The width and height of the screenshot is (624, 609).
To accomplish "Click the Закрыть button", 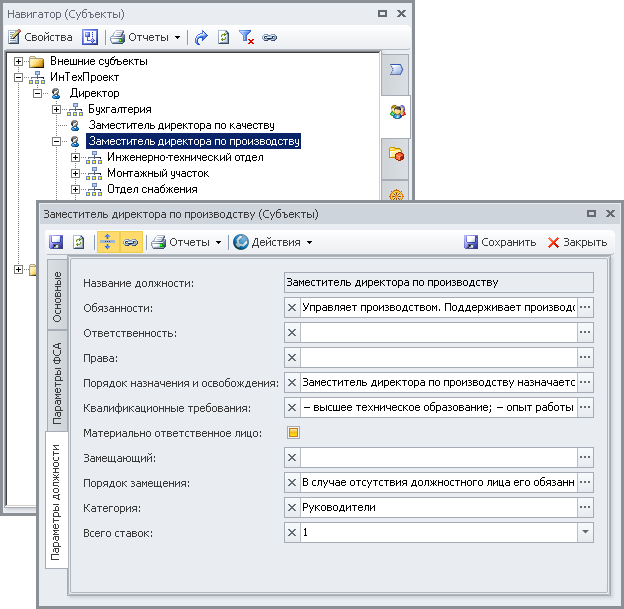I will (x=577, y=242).
